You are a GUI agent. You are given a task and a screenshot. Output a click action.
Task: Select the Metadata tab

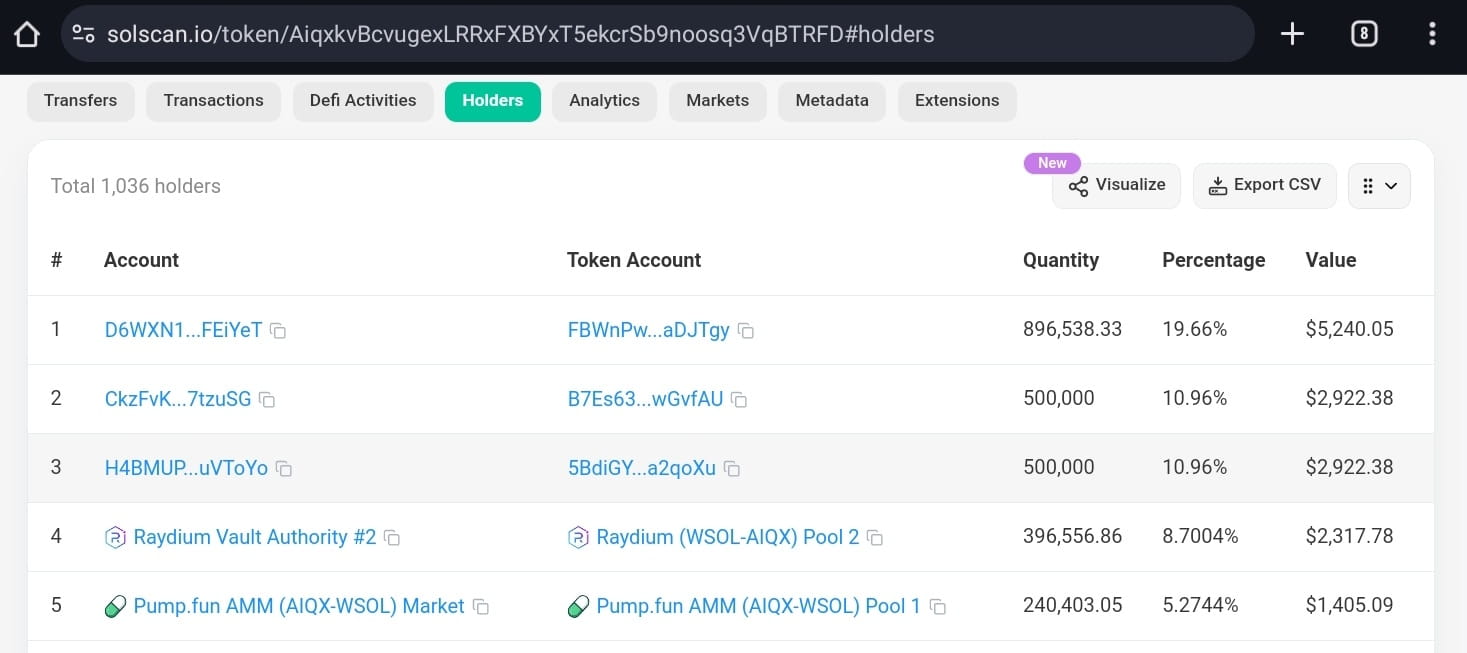(x=832, y=101)
